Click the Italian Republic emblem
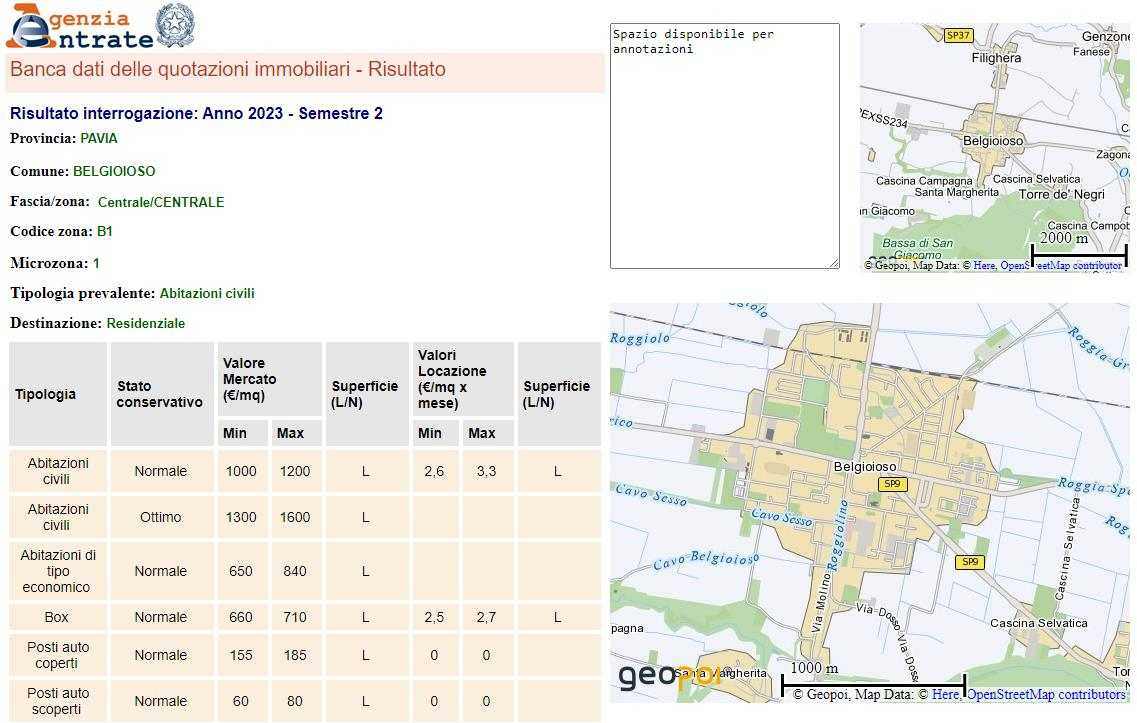1137x723 pixels. click(176, 25)
